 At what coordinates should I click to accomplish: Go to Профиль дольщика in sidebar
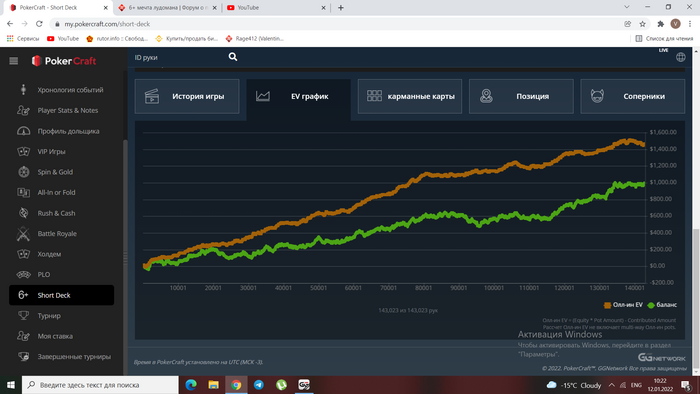coord(68,131)
